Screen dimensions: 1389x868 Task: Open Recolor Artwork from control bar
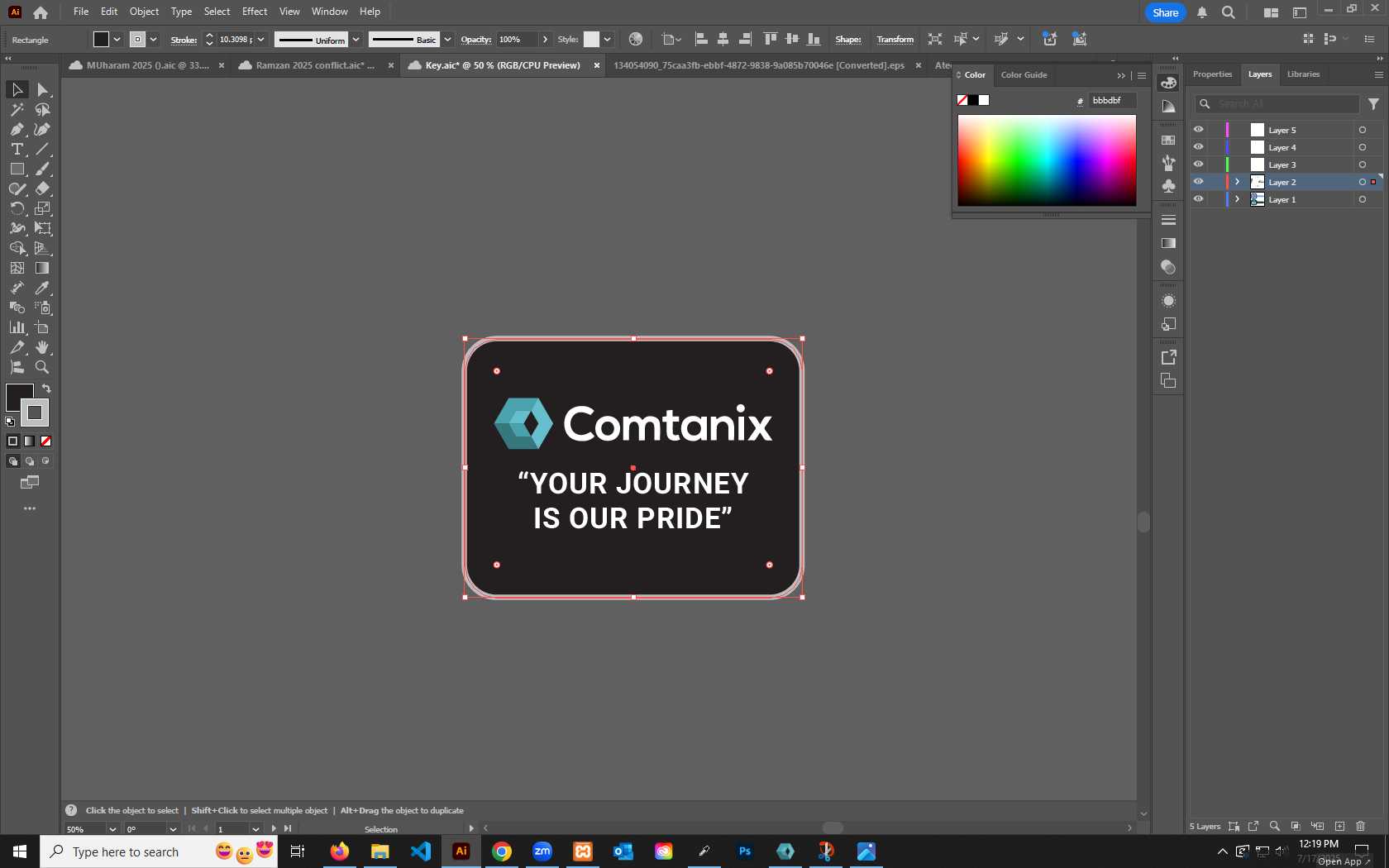tap(635, 39)
